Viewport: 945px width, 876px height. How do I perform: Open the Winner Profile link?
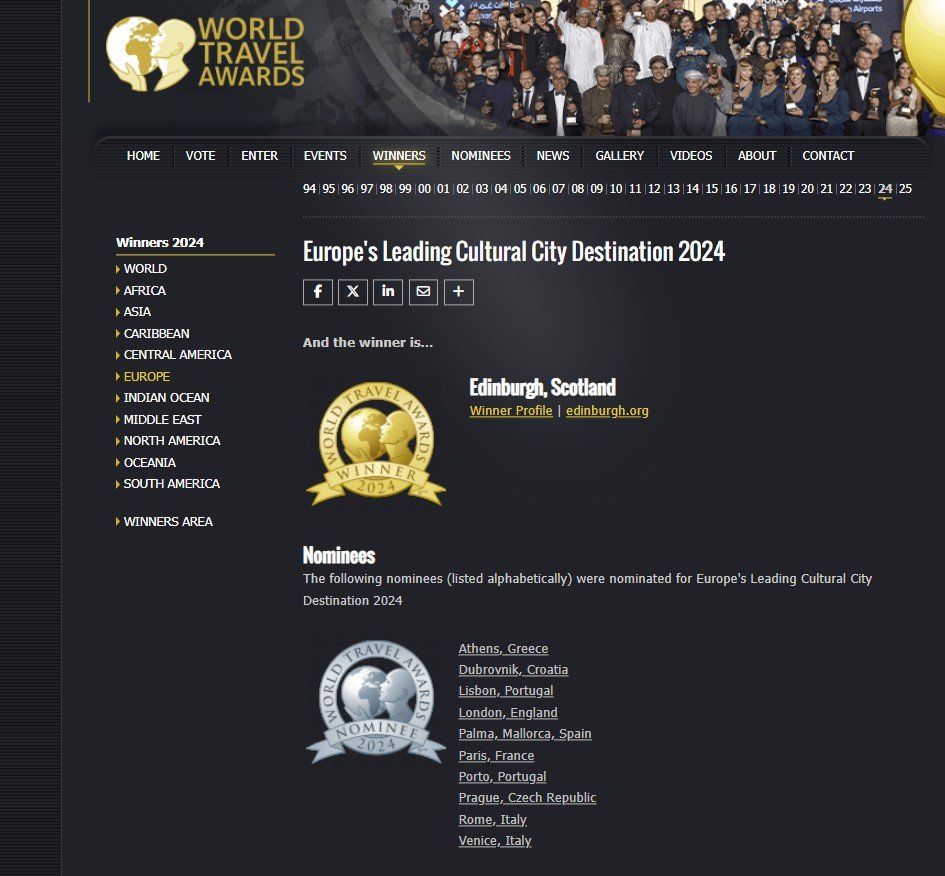point(511,410)
